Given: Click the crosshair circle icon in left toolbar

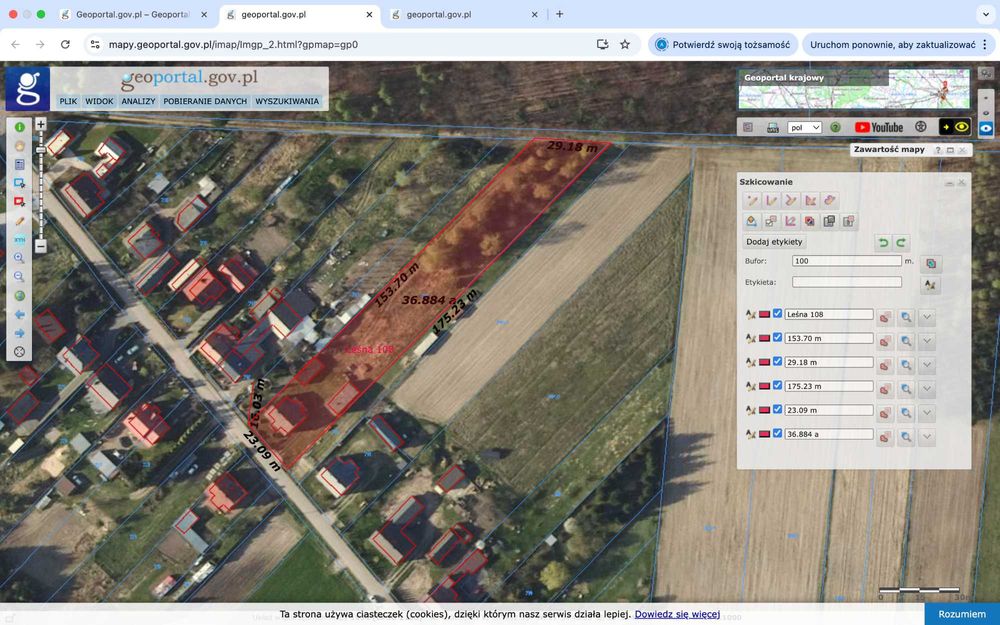Looking at the screenshot, I should point(19,352).
